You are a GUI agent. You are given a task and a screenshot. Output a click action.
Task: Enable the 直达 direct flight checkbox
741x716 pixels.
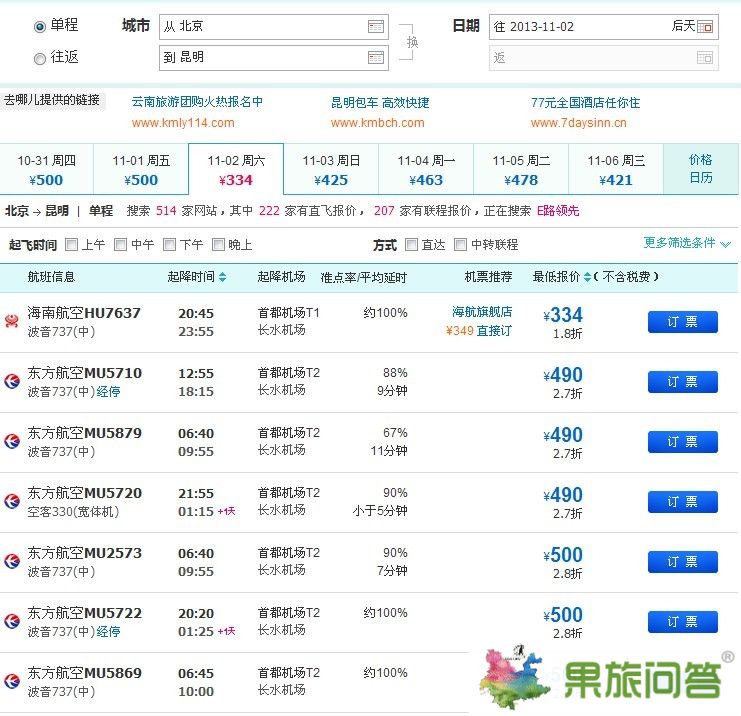(x=410, y=245)
